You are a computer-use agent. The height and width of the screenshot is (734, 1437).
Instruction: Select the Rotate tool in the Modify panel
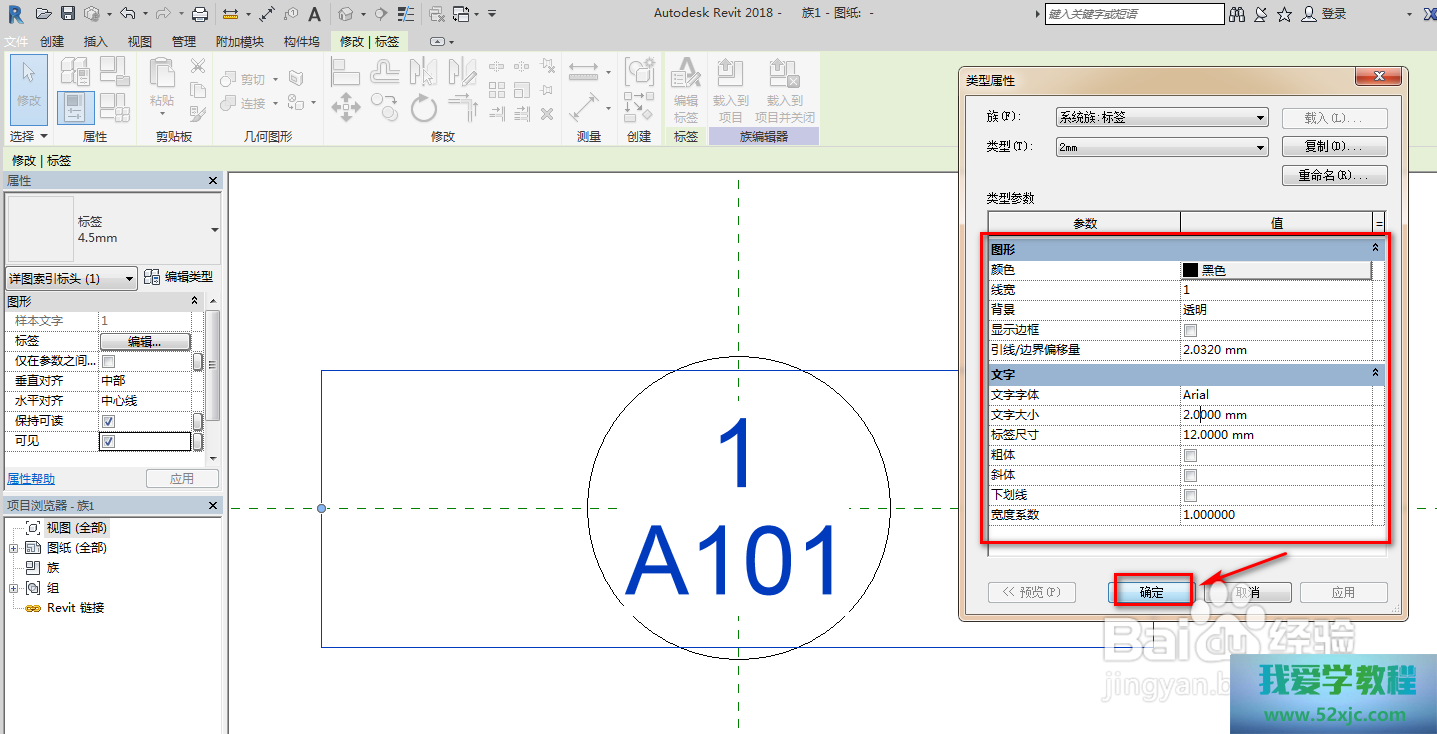click(423, 106)
